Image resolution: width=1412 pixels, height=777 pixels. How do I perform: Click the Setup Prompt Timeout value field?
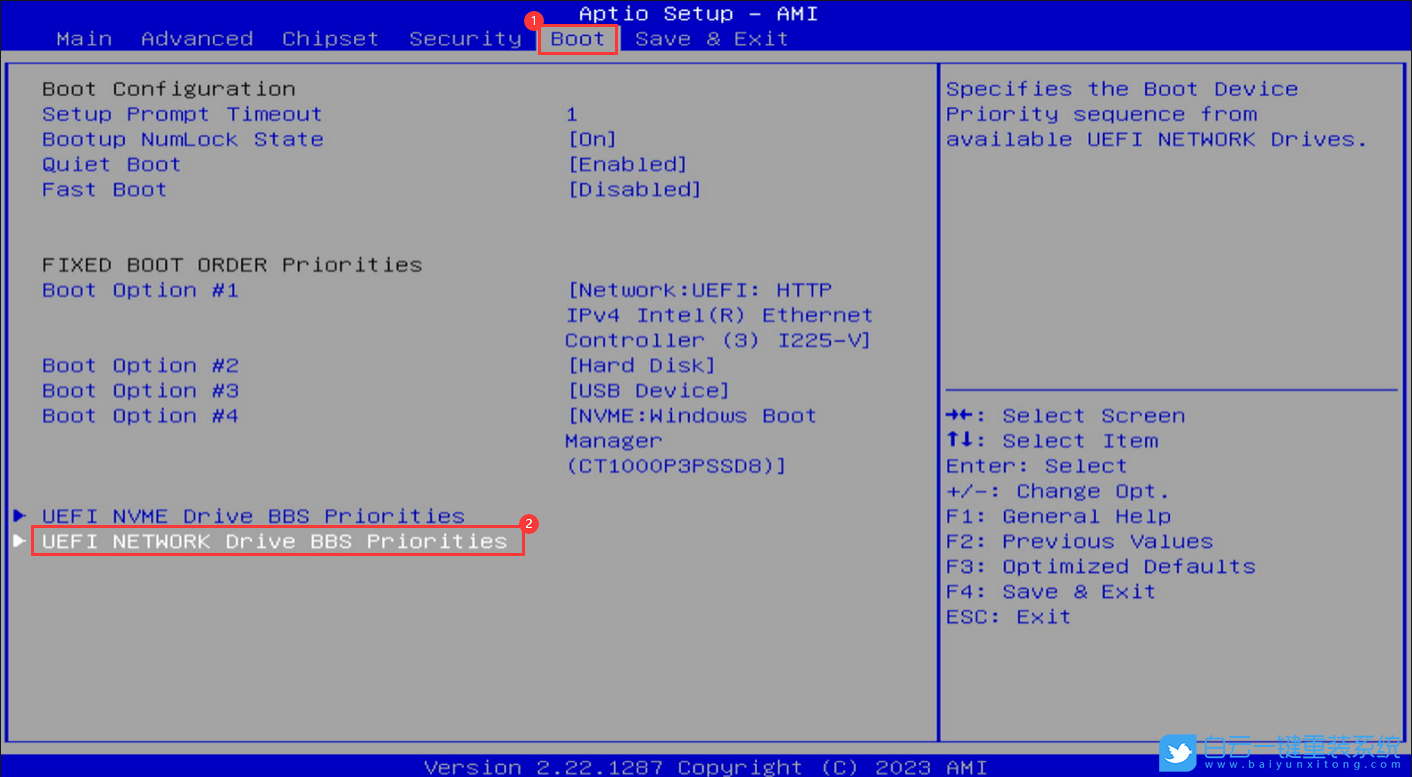pyautogui.click(x=572, y=114)
